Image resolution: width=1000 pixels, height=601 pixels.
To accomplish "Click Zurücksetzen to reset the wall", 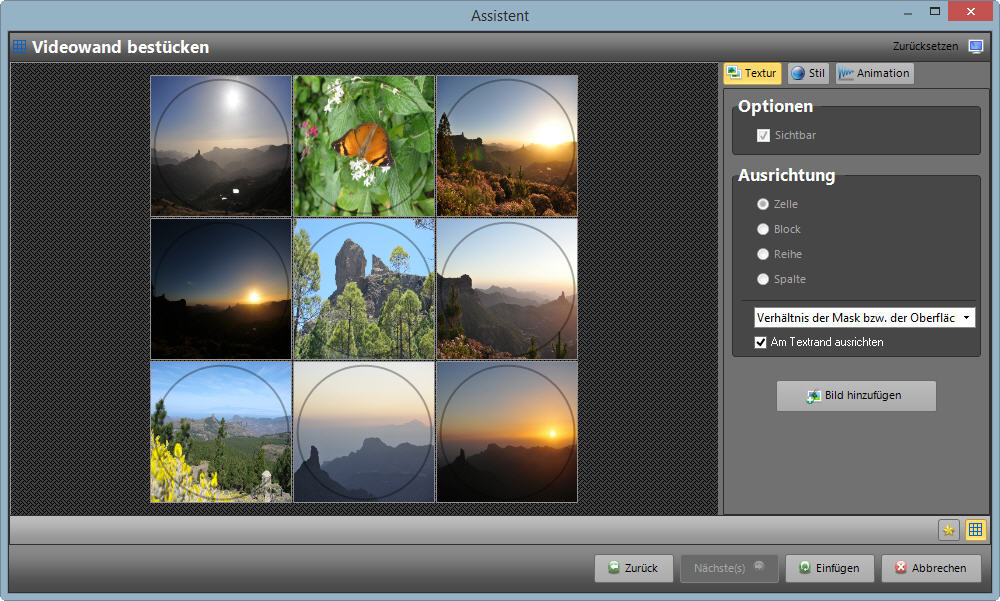I will pyautogui.click(x=925, y=47).
